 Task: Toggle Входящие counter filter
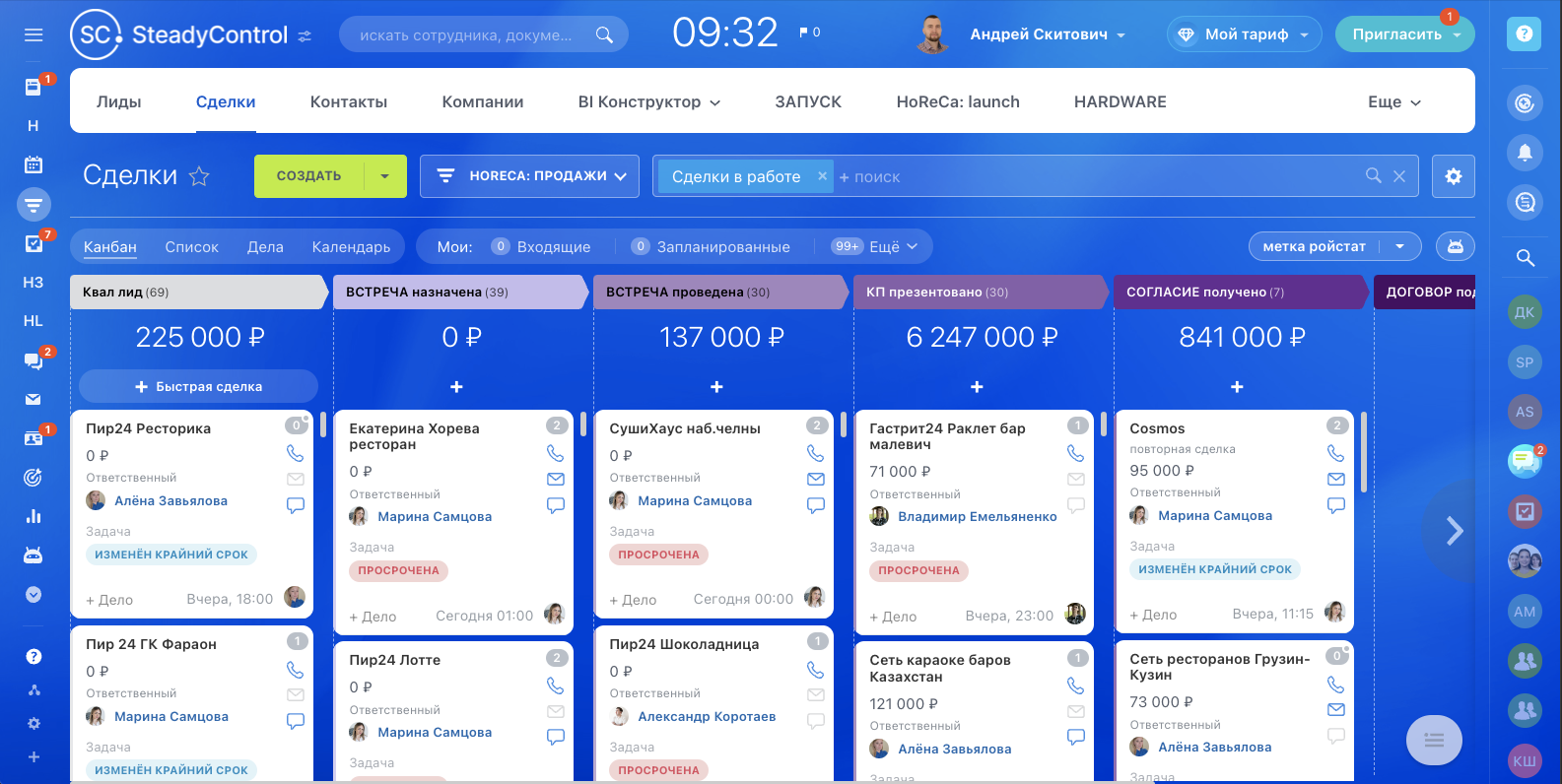point(541,246)
